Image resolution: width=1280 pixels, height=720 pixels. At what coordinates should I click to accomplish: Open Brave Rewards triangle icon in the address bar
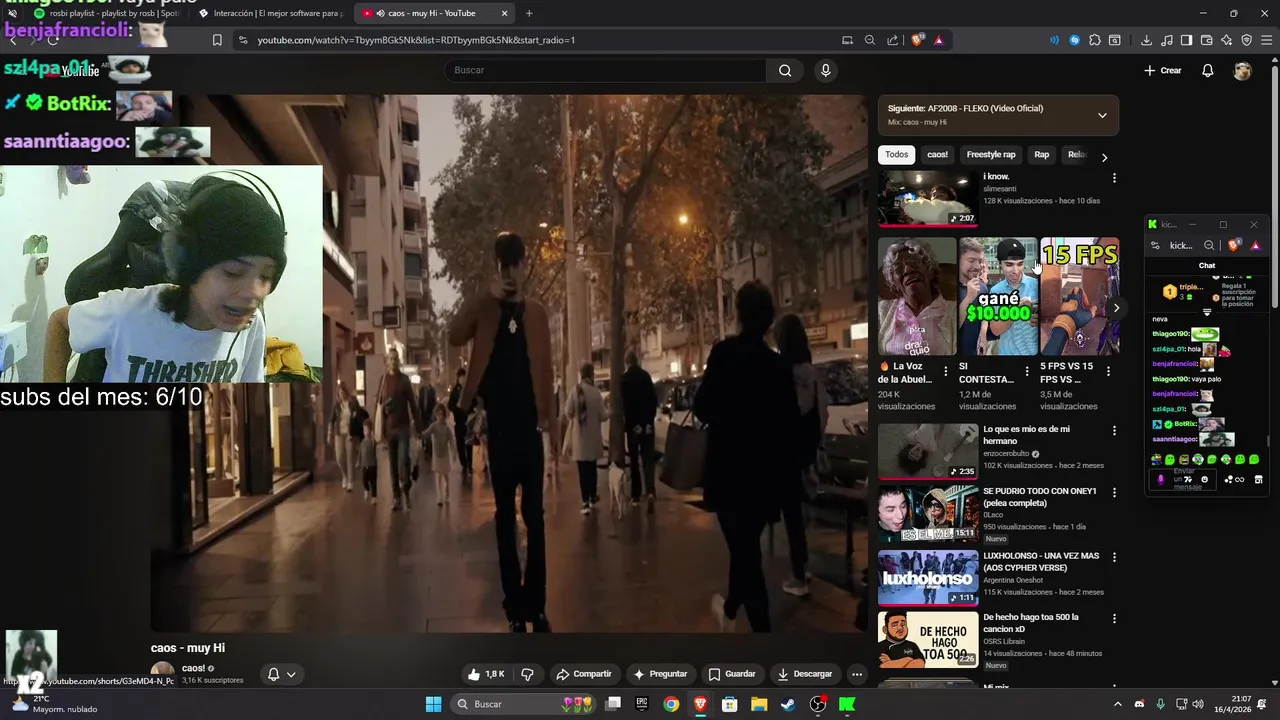938,40
